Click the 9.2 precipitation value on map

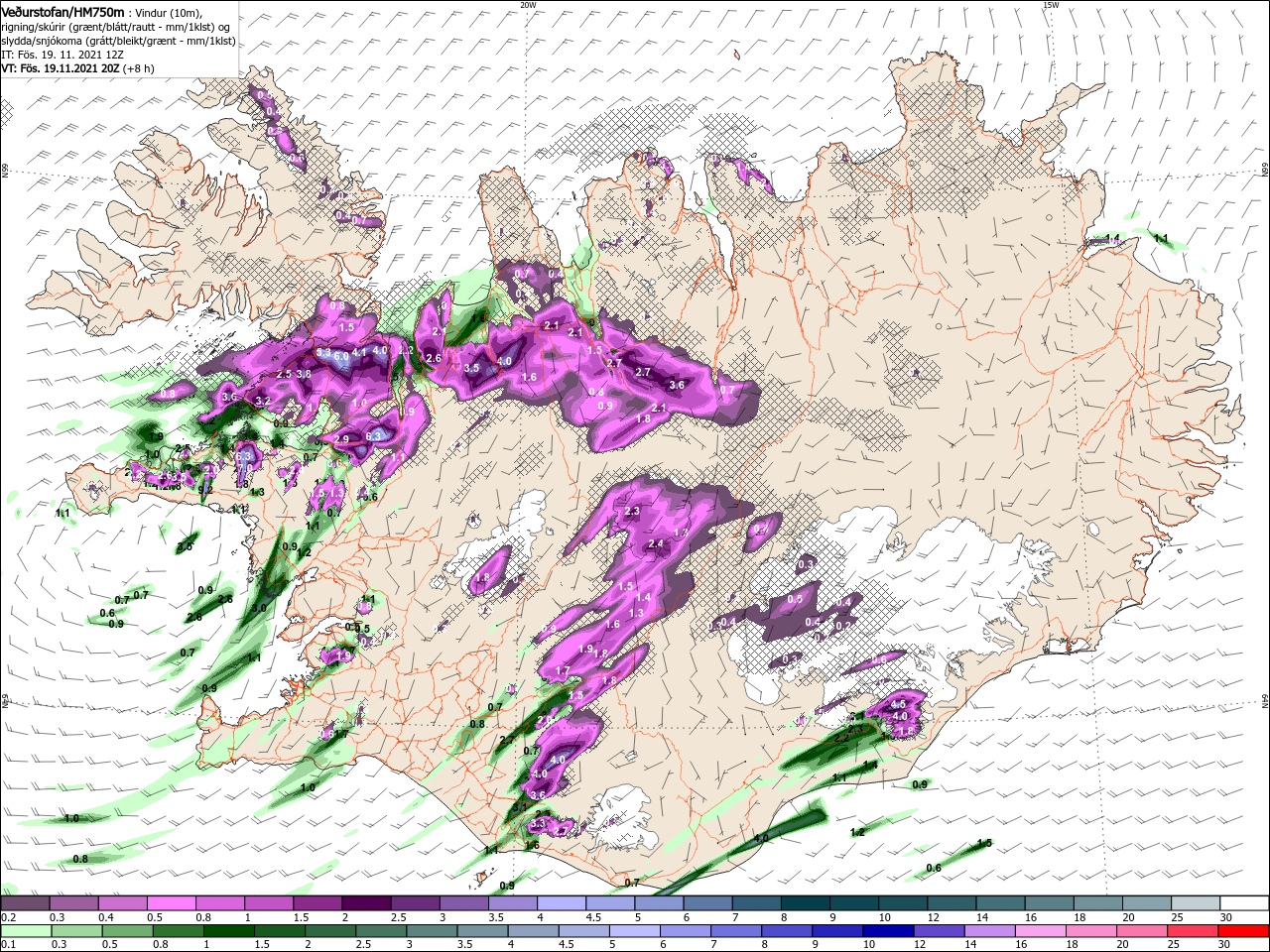click(205, 489)
